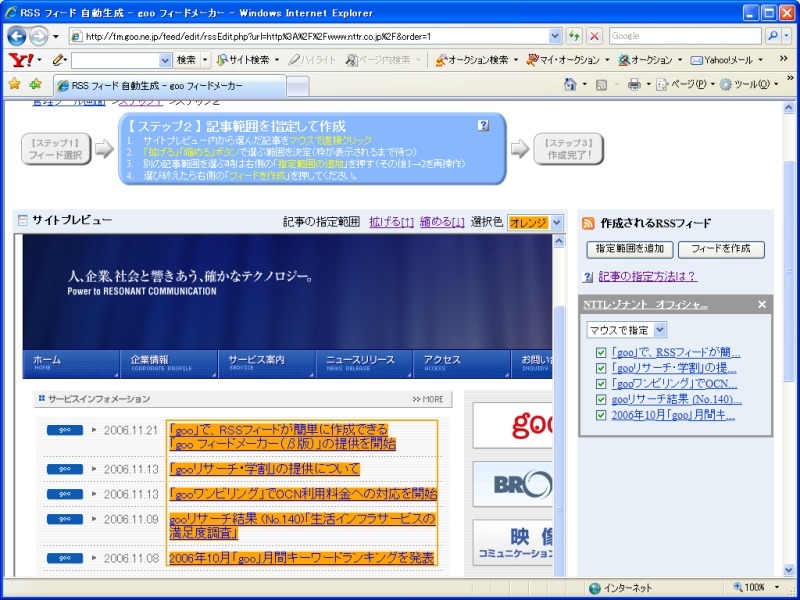
Task: Open サービス案内 in the site navigation
Action: [x=266, y=363]
